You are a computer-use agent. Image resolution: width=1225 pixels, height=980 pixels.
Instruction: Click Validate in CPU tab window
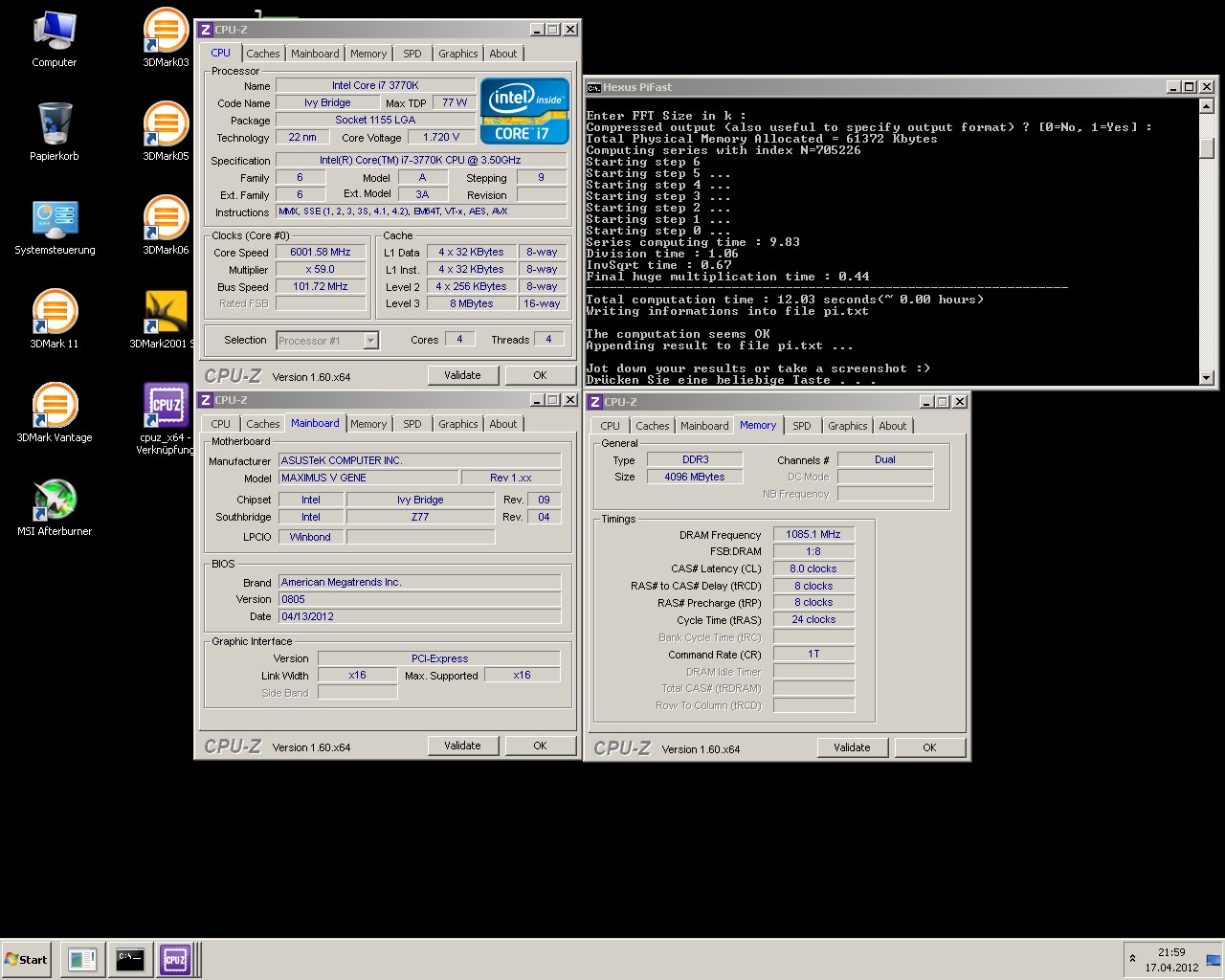pyautogui.click(x=462, y=375)
